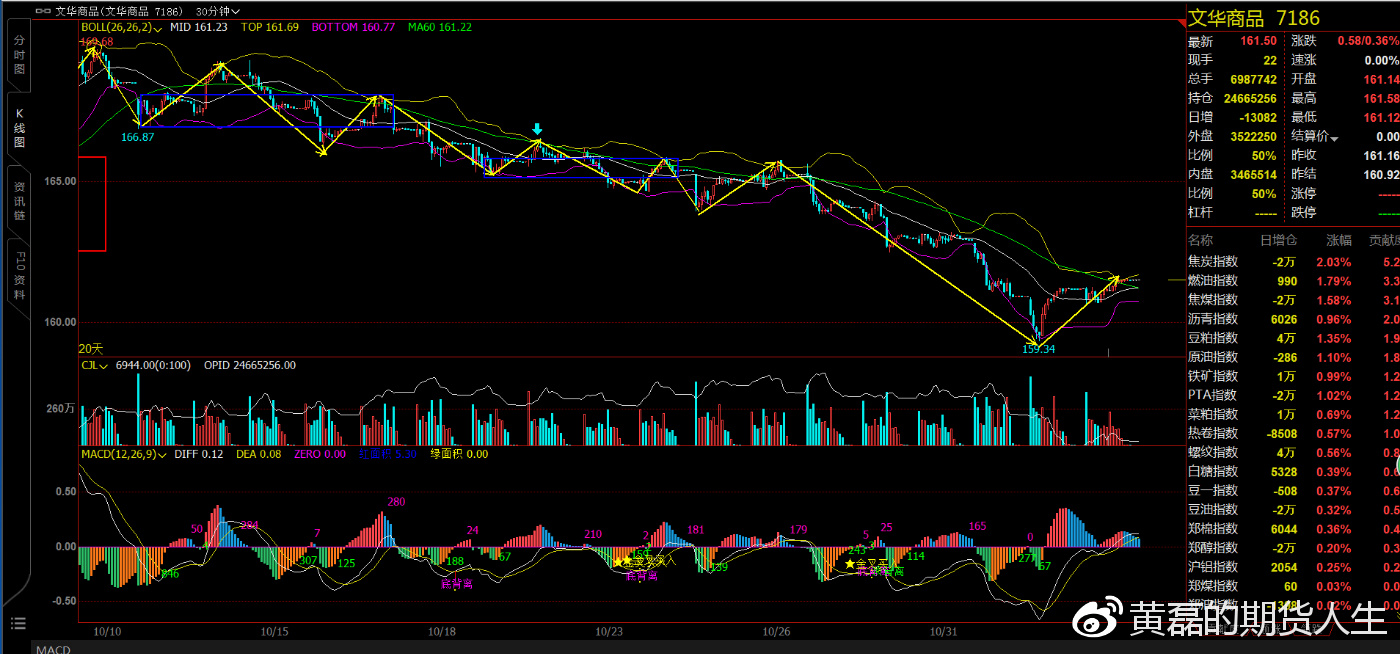The height and width of the screenshot is (654, 1400).
Task: Select the 豆粕指数 row
Action: (1291, 338)
